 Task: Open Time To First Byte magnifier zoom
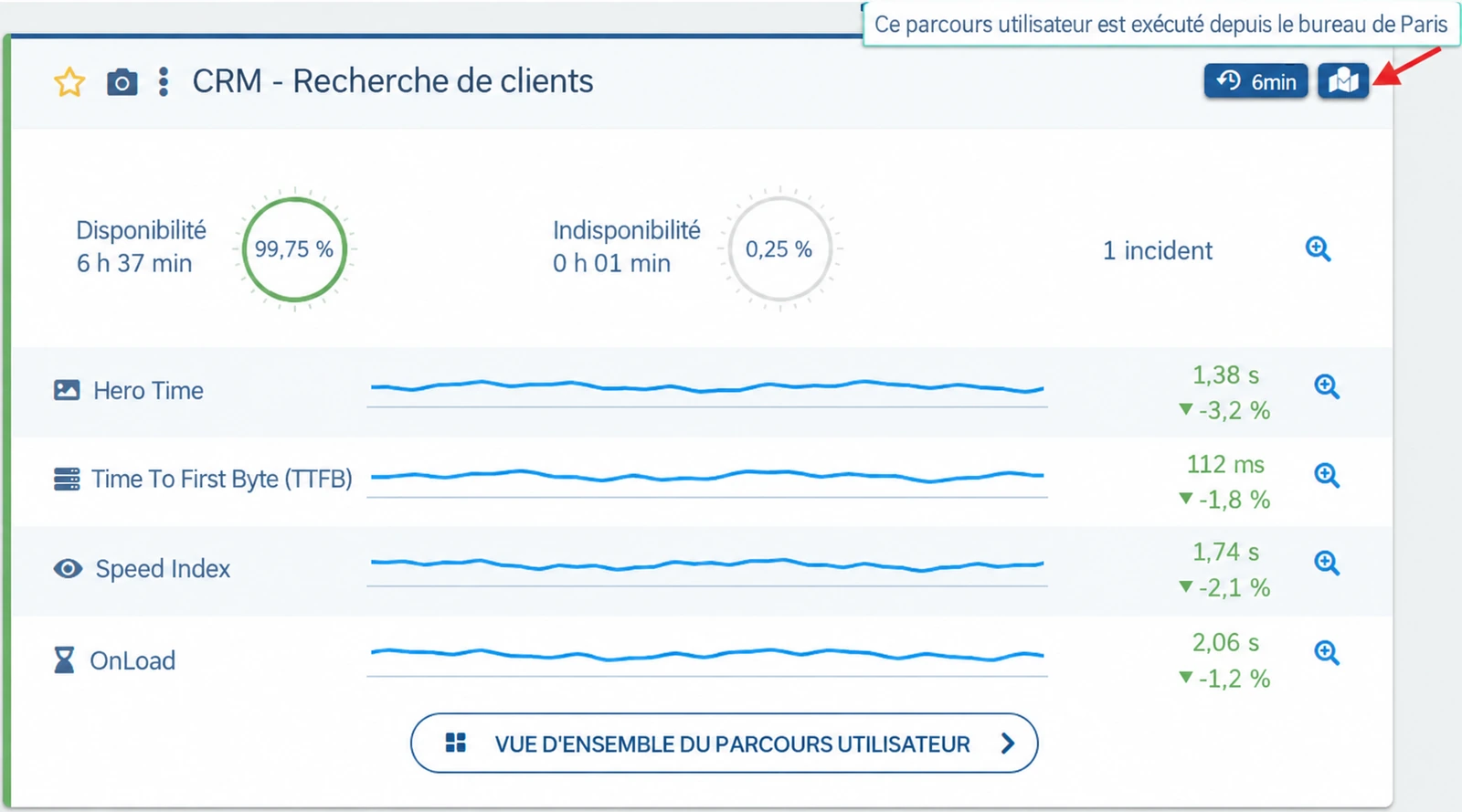[x=1327, y=475]
